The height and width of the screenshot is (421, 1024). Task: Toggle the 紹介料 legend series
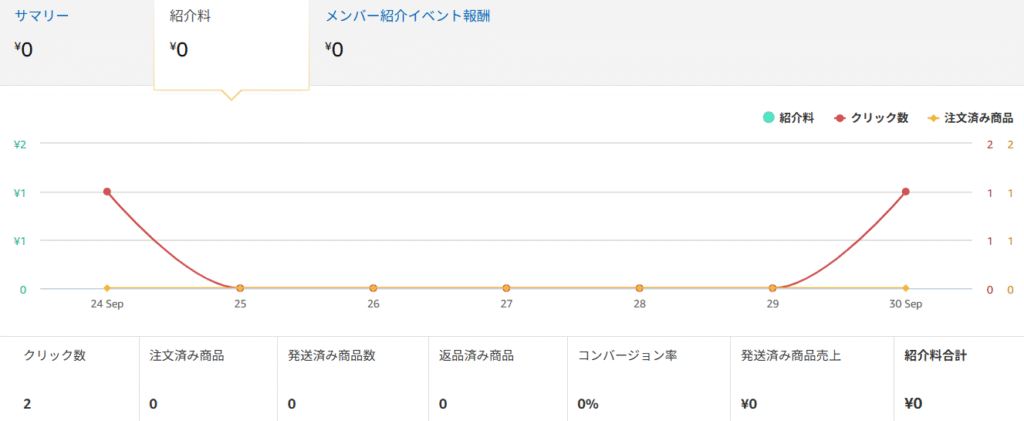click(797, 118)
